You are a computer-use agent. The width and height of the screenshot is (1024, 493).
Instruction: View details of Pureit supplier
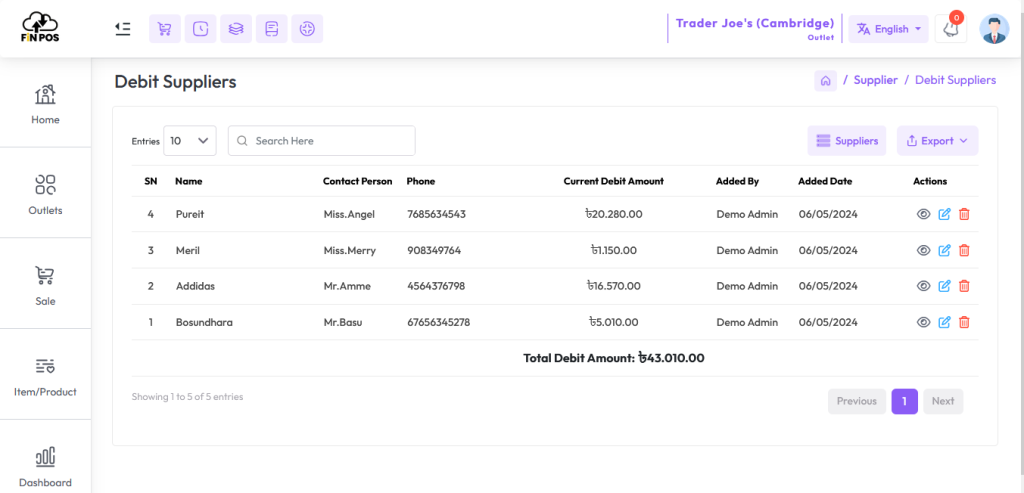coord(923,214)
